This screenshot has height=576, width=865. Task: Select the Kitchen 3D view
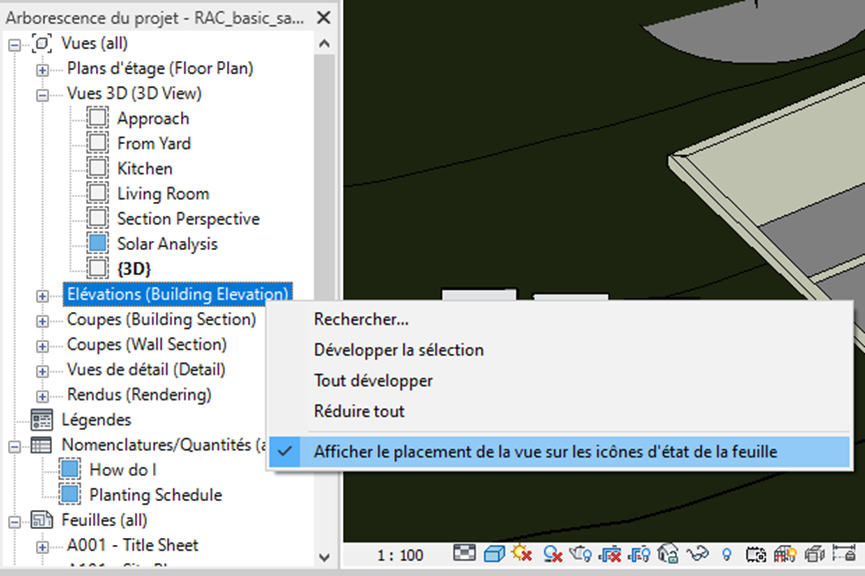click(x=144, y=169)
